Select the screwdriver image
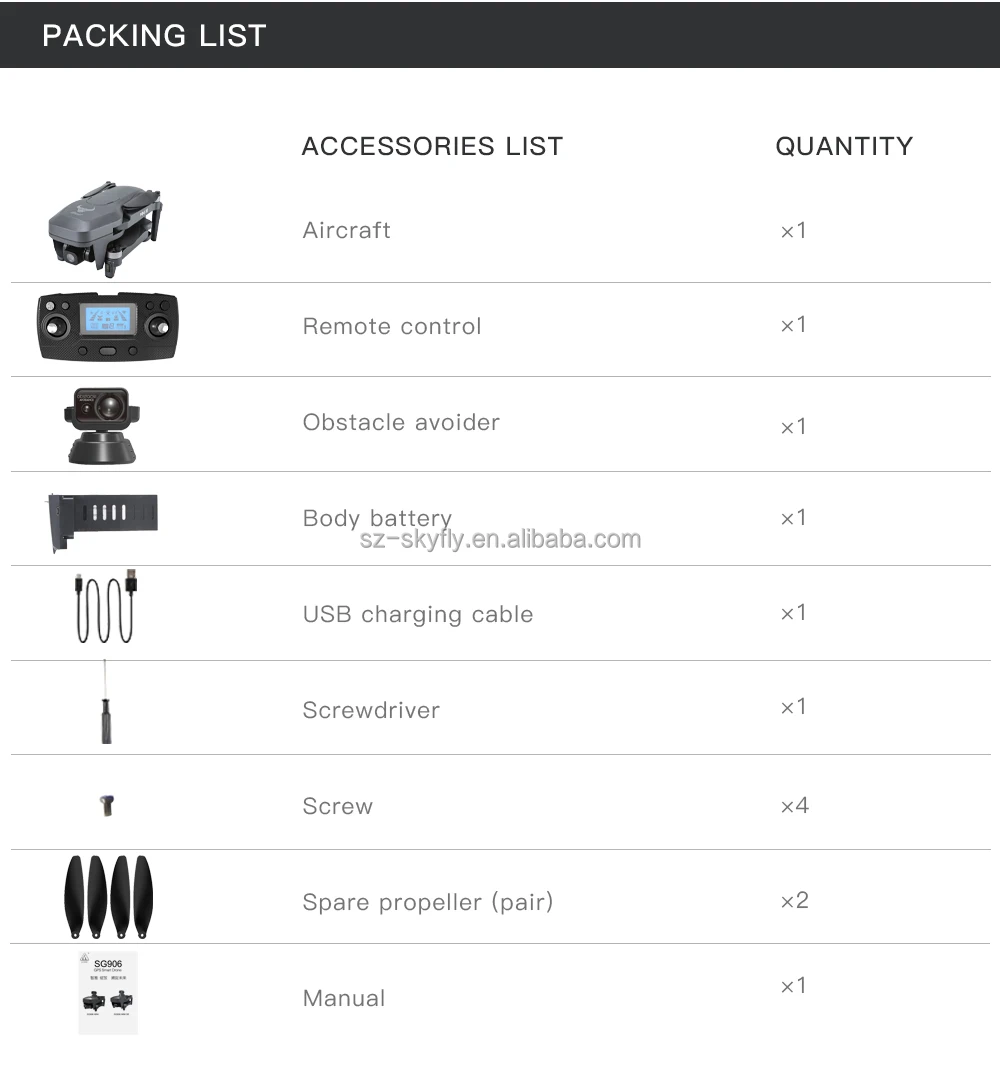The image size is (1000, 1080). click(105, 703)
